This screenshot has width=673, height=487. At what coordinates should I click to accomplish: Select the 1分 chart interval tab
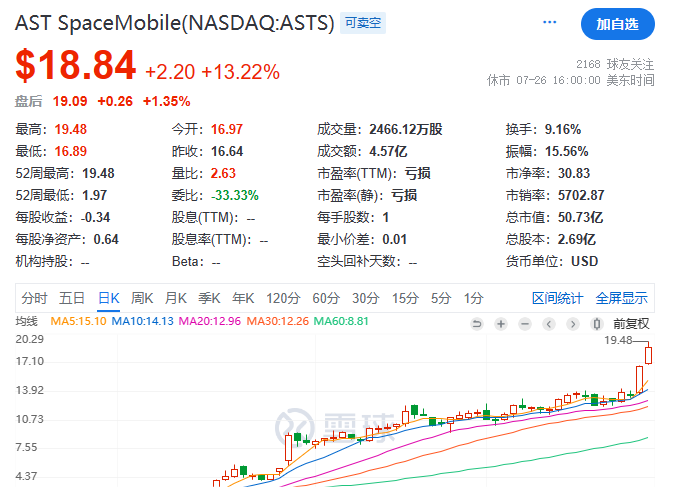473,298
